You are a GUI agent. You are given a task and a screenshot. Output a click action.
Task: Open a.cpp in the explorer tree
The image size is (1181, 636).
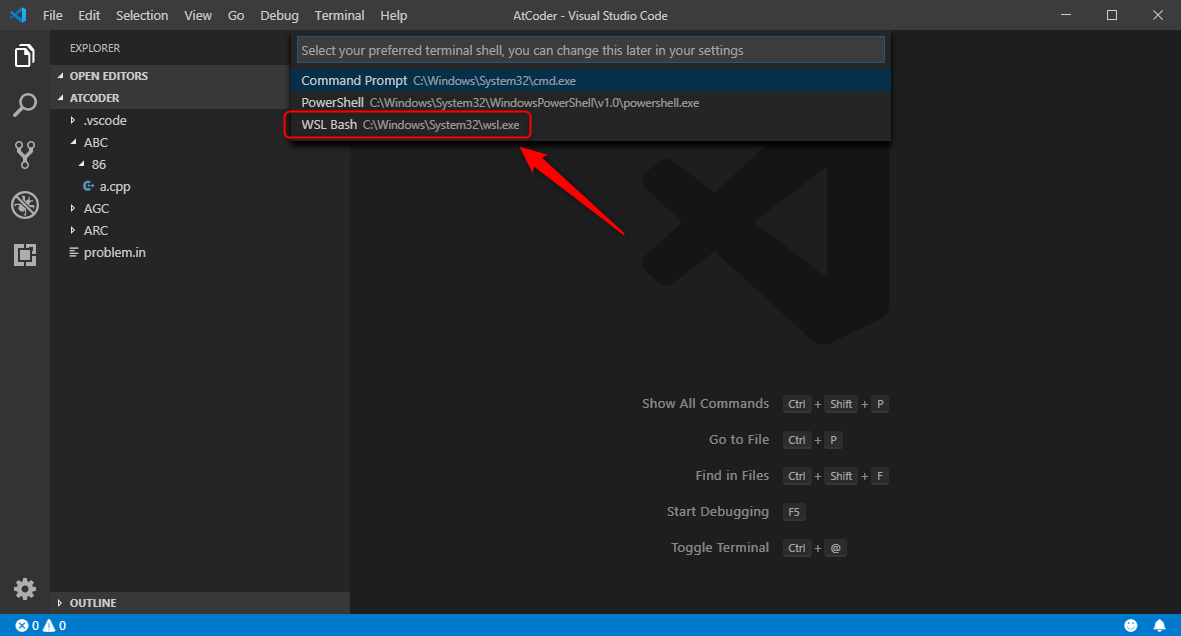tap(114, 186)
